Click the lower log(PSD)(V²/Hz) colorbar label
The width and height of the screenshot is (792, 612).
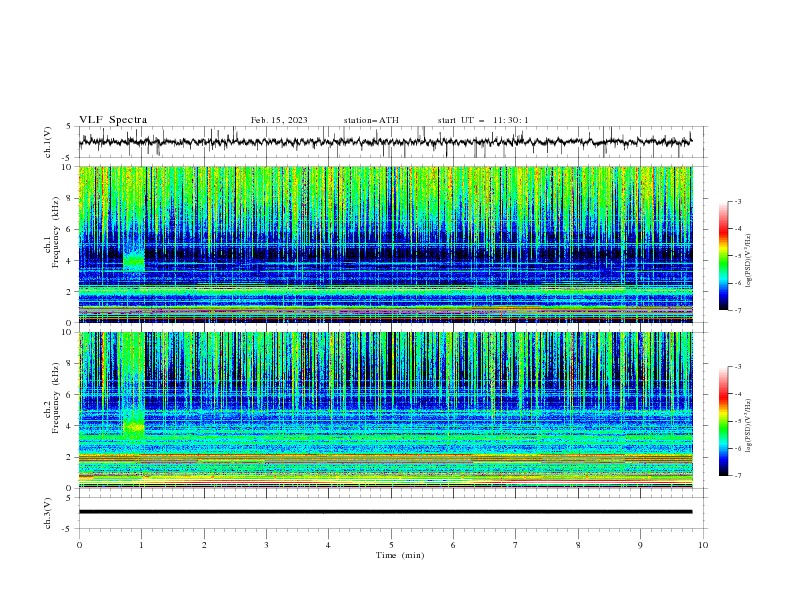748,426
